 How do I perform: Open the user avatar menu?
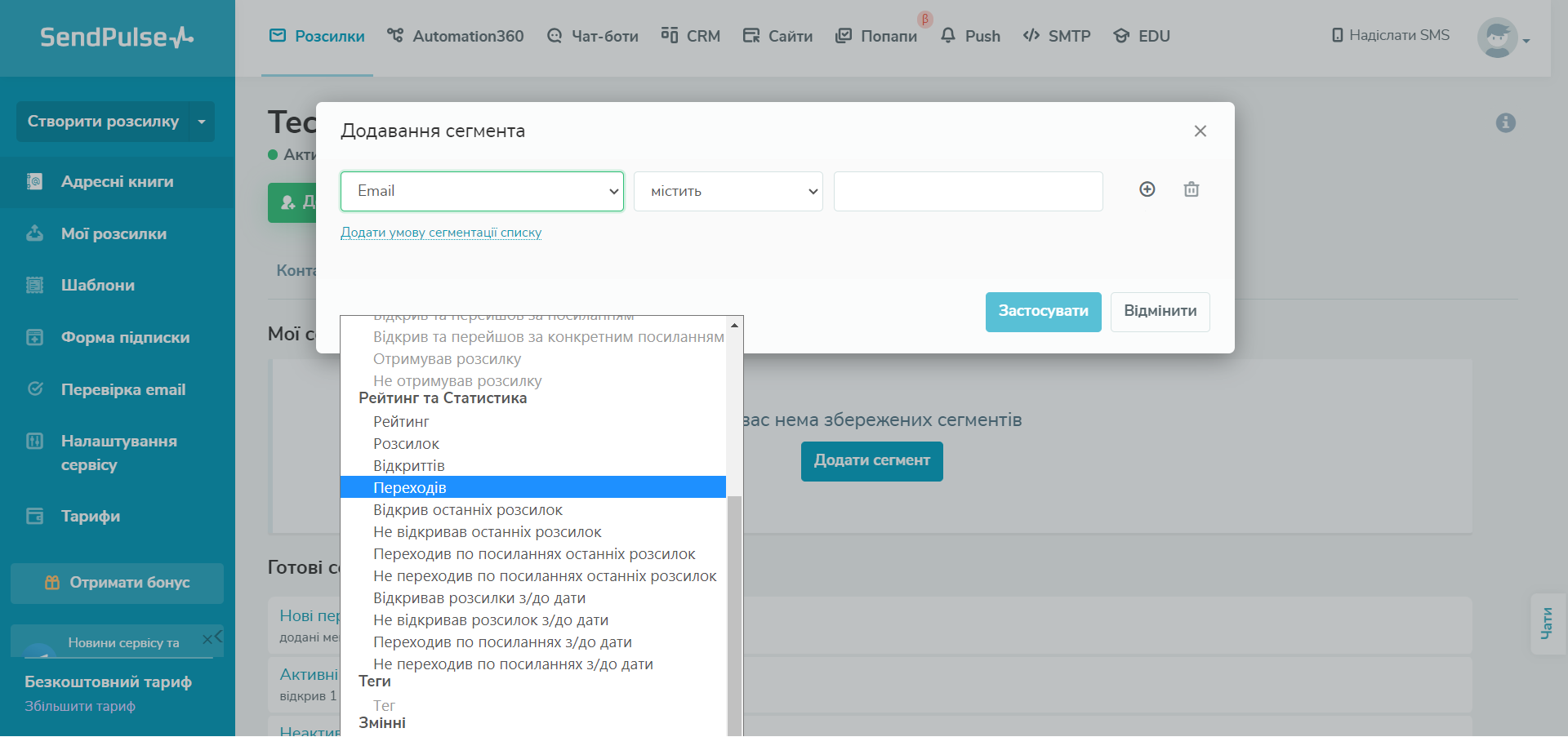tap(1498, 38)
